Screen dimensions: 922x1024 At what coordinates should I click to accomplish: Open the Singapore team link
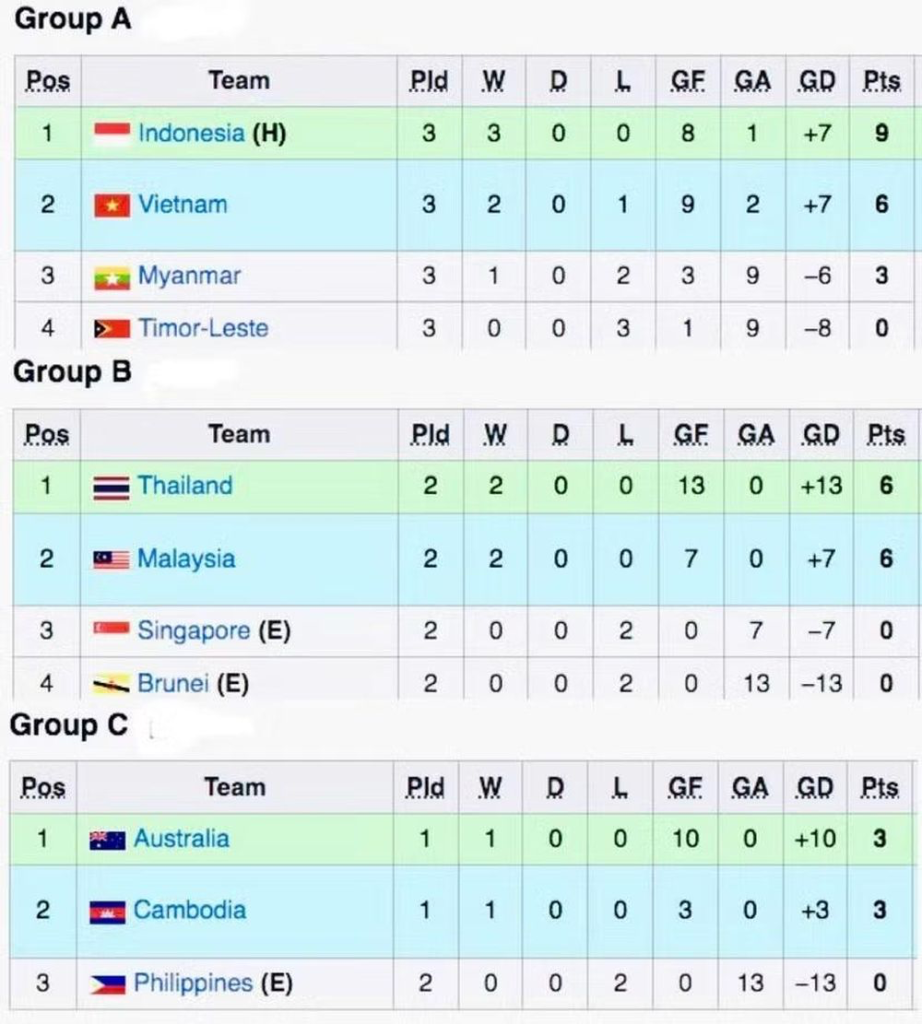pos(194,631)
